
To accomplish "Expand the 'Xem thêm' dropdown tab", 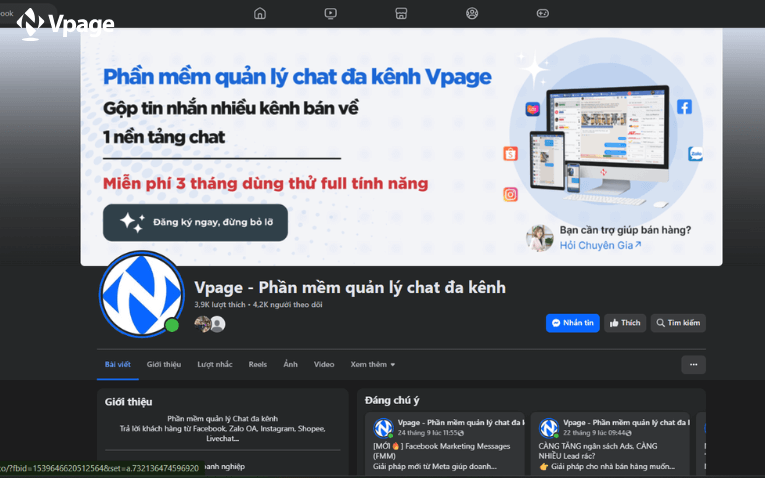I will [x=373, y=365].
